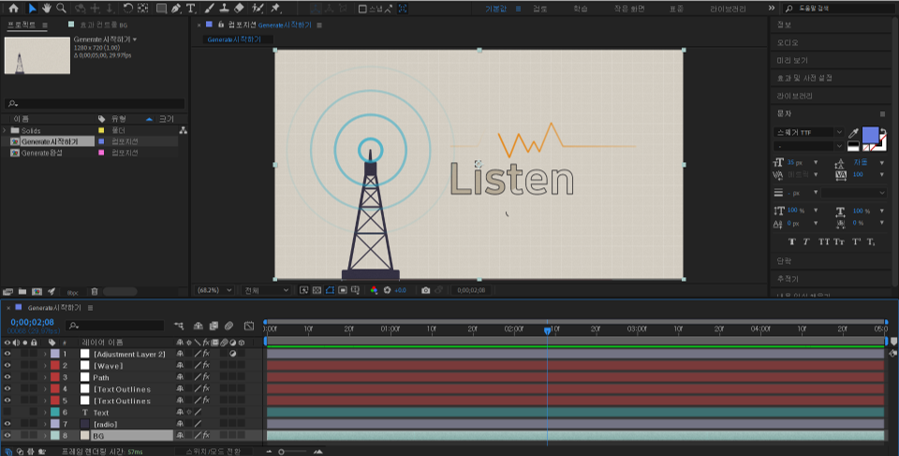Expand the Text layer properties
Screen dimensions: 899x456
45,412
